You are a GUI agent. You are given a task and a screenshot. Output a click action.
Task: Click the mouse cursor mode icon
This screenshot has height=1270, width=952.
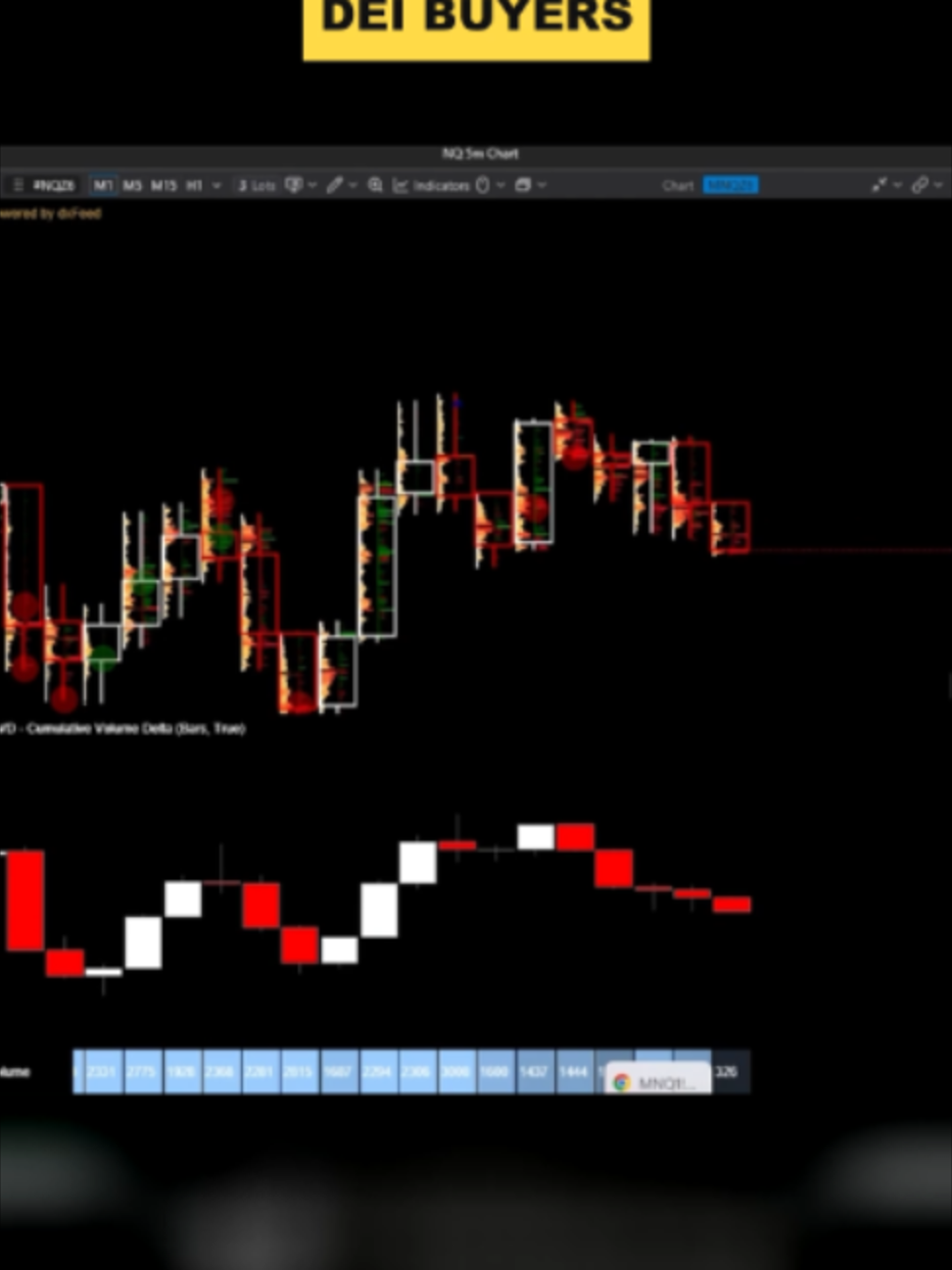tap(483, 185)
